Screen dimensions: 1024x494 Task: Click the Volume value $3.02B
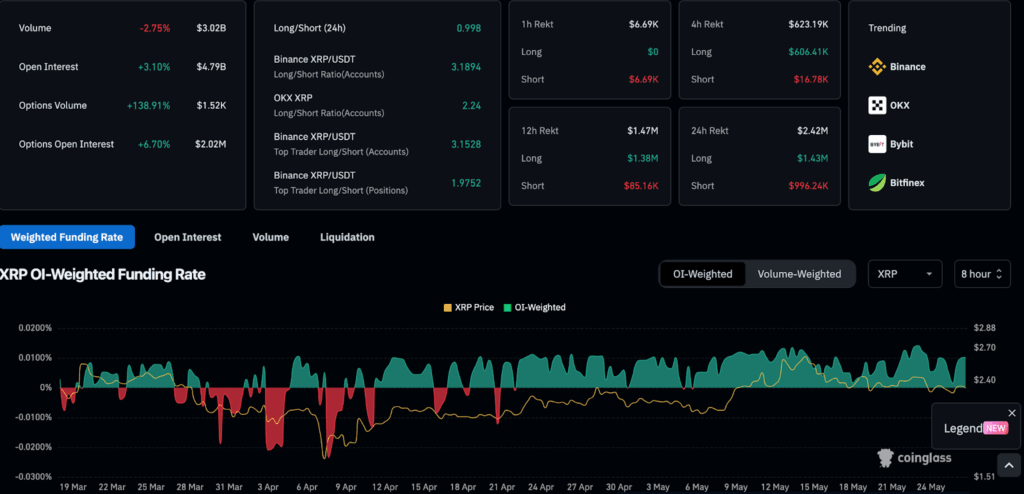211,28
